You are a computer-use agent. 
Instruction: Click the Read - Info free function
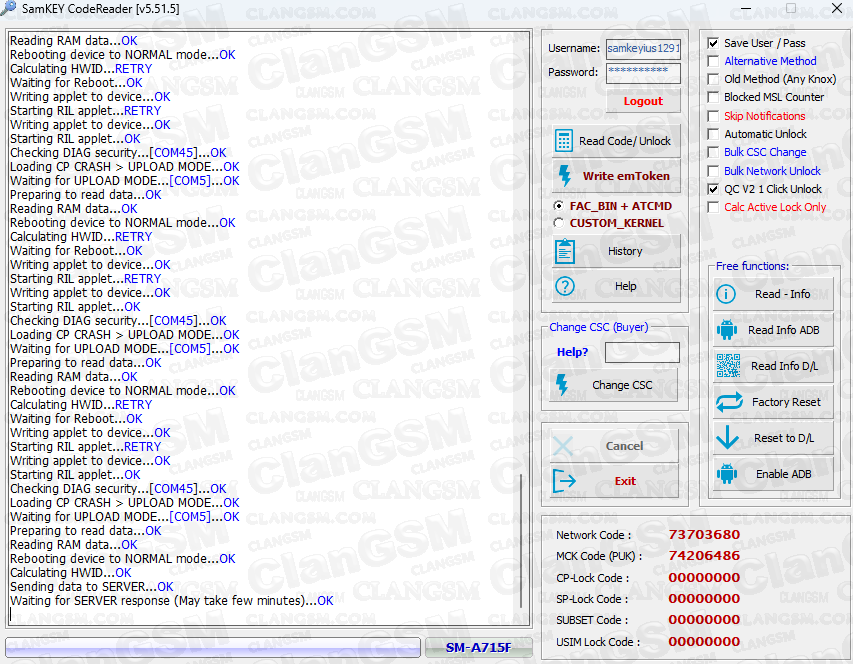726,294
